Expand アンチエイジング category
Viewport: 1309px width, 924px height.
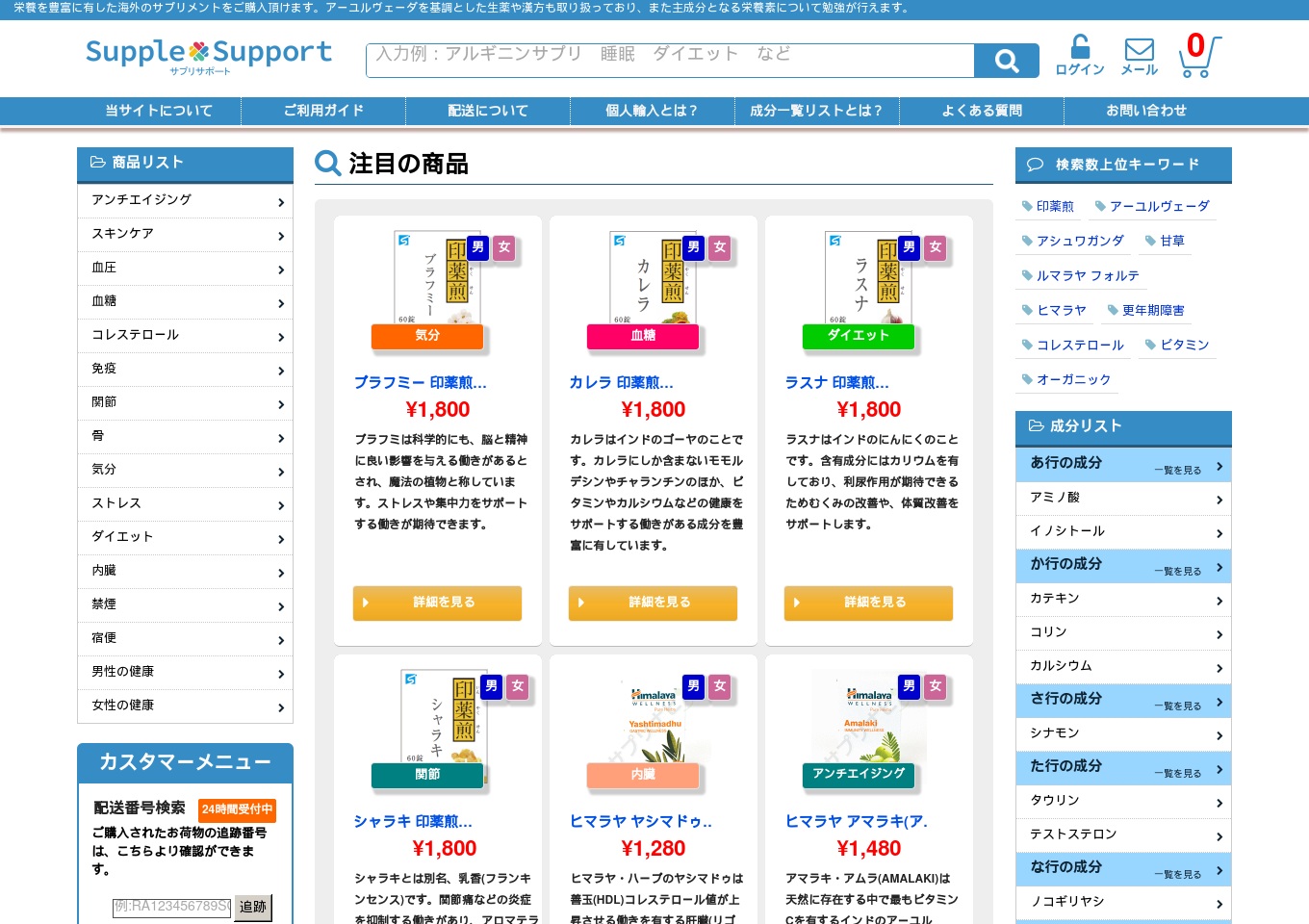pyautogui.click(x=185, y=201)
